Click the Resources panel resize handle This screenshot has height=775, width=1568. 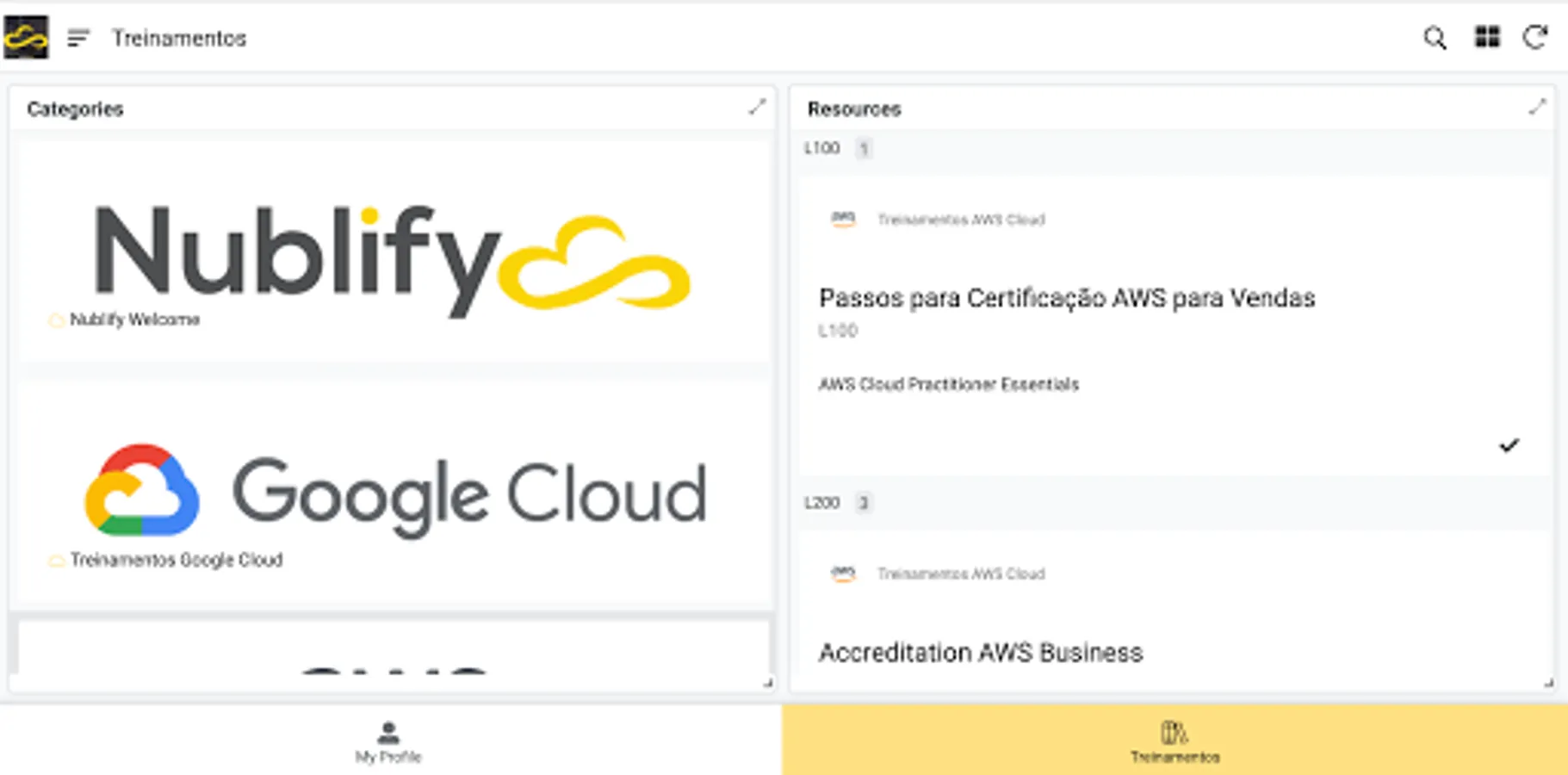coord(1548,683)
